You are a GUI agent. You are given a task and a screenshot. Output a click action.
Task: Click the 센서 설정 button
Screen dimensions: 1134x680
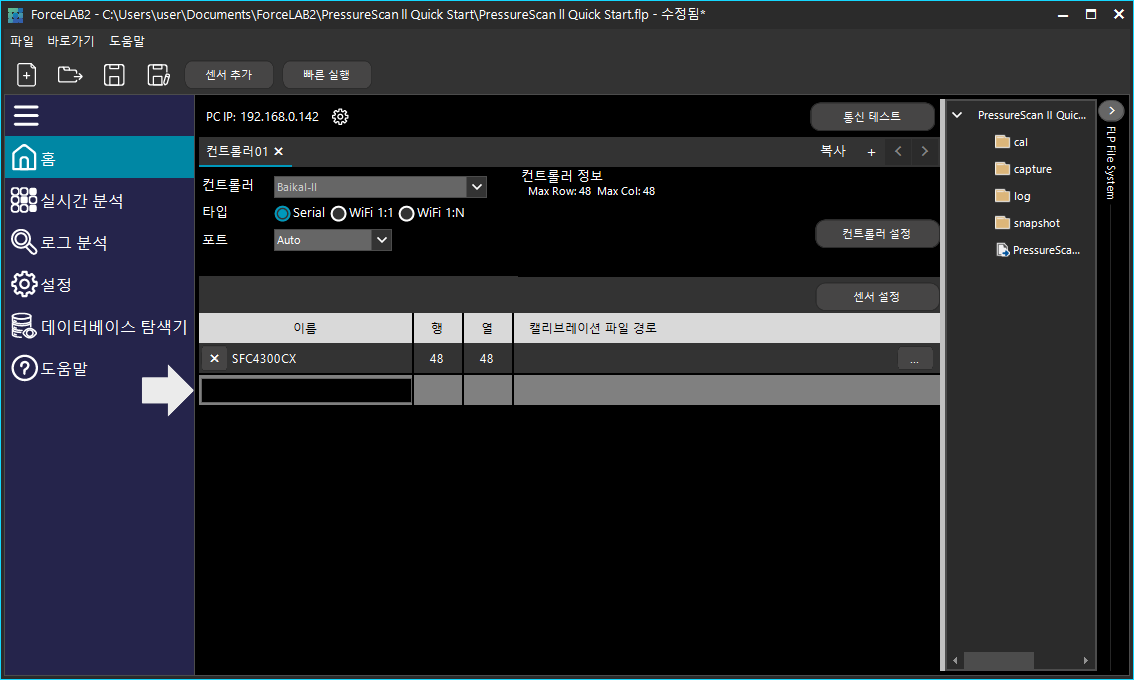tap(877, 297)
